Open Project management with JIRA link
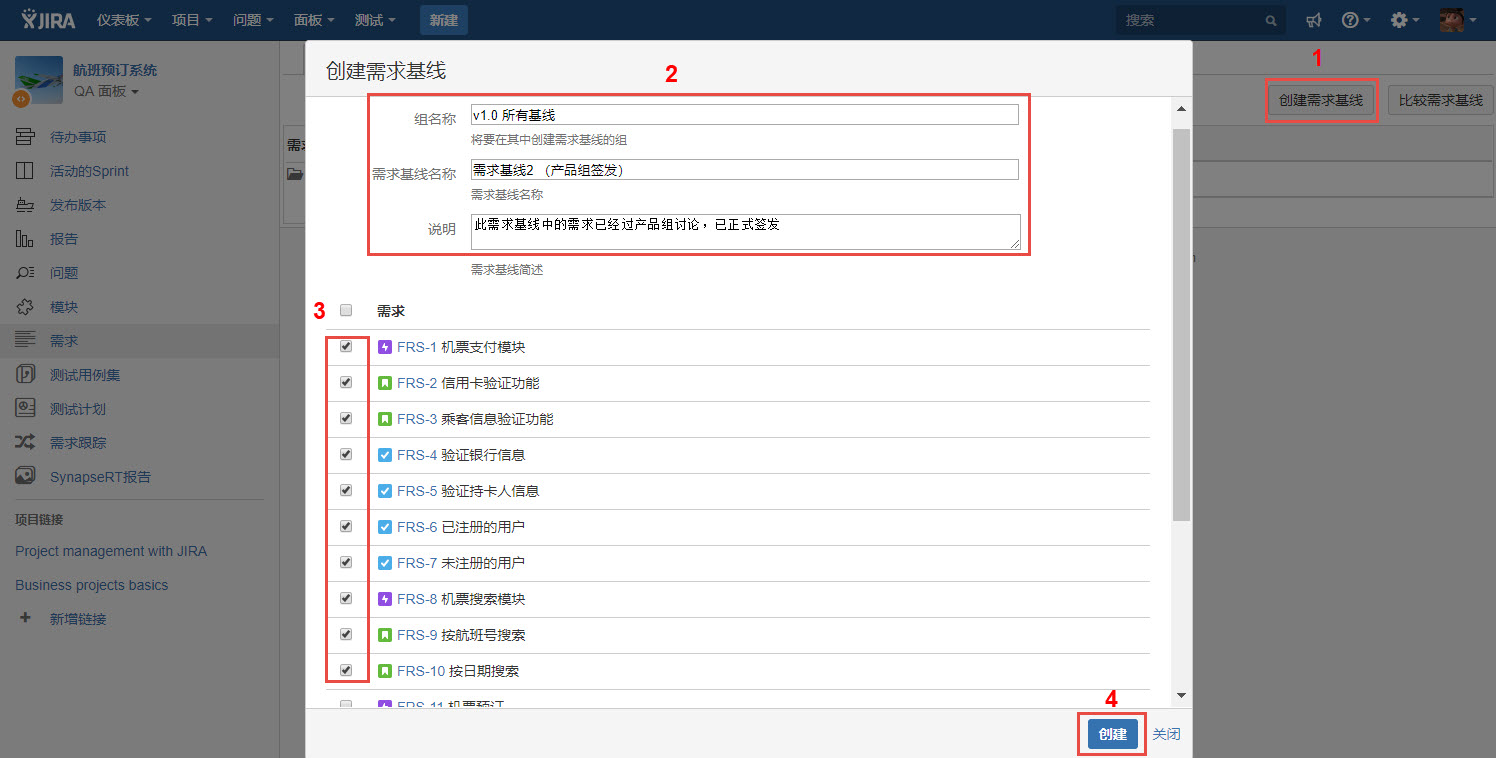The image size is (1496, 758). pos(111,551)
